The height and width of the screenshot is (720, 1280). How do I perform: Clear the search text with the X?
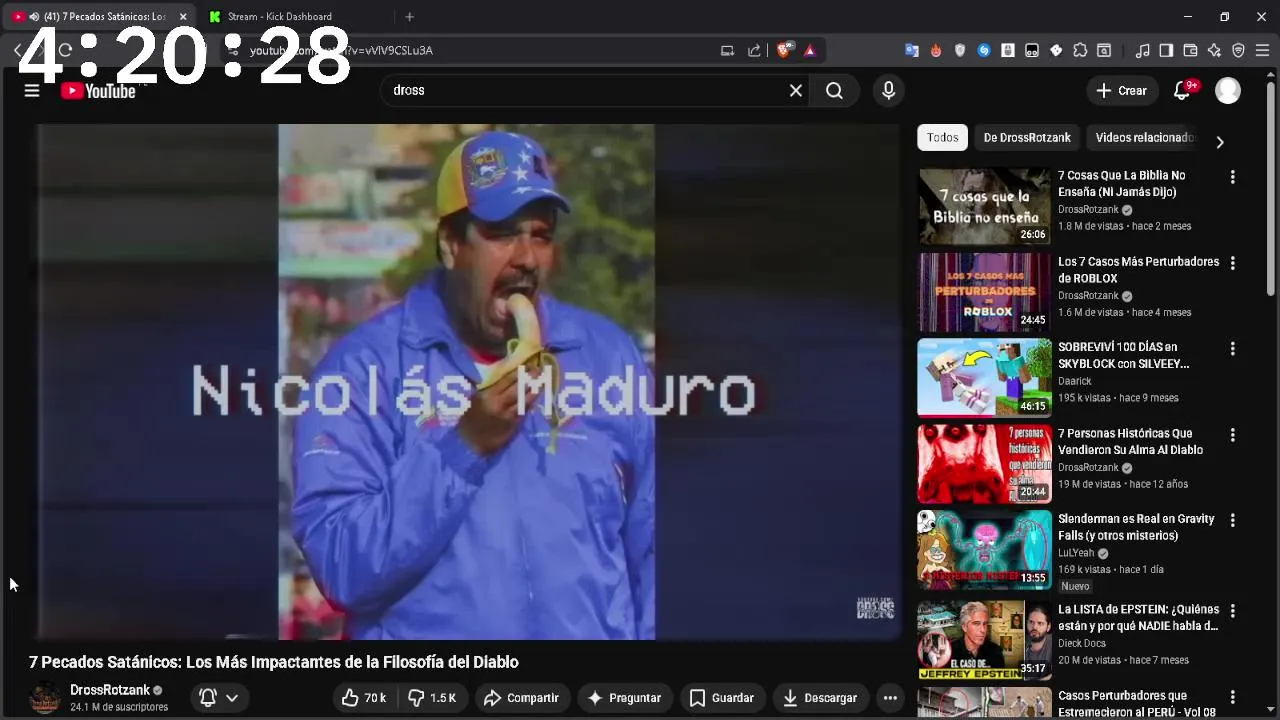pyautogui.click(x=796, y=91)
